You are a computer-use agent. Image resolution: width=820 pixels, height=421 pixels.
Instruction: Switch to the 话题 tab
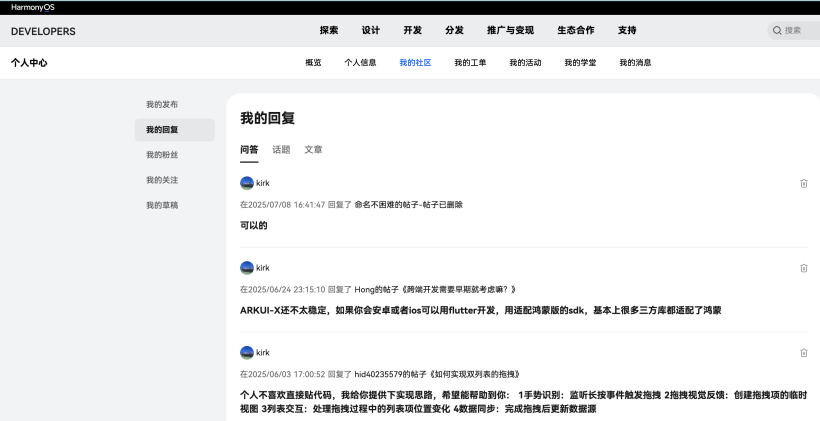(281, 149)
